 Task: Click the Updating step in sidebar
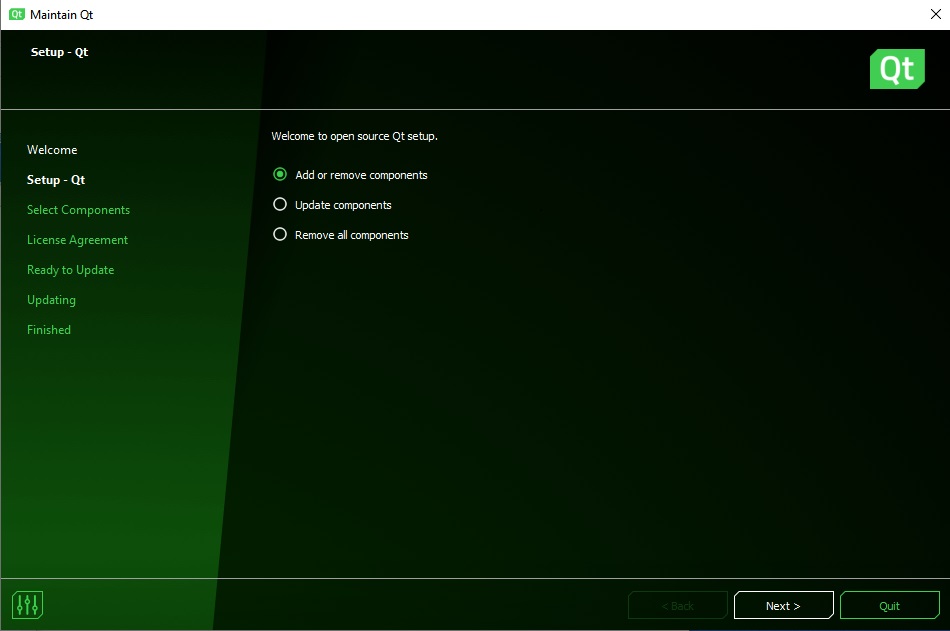click(51, 300)
